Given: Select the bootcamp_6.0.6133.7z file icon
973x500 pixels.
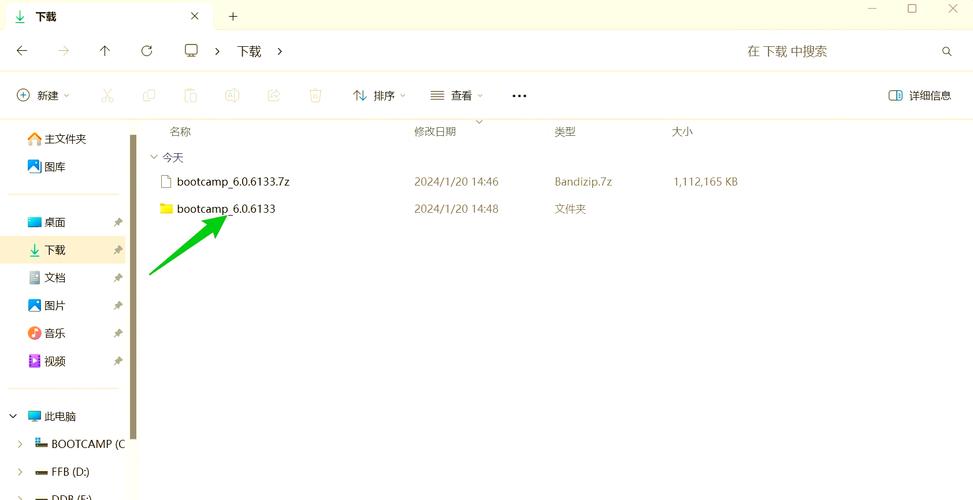Looking at the screenshot, I should tap(166, 182).
